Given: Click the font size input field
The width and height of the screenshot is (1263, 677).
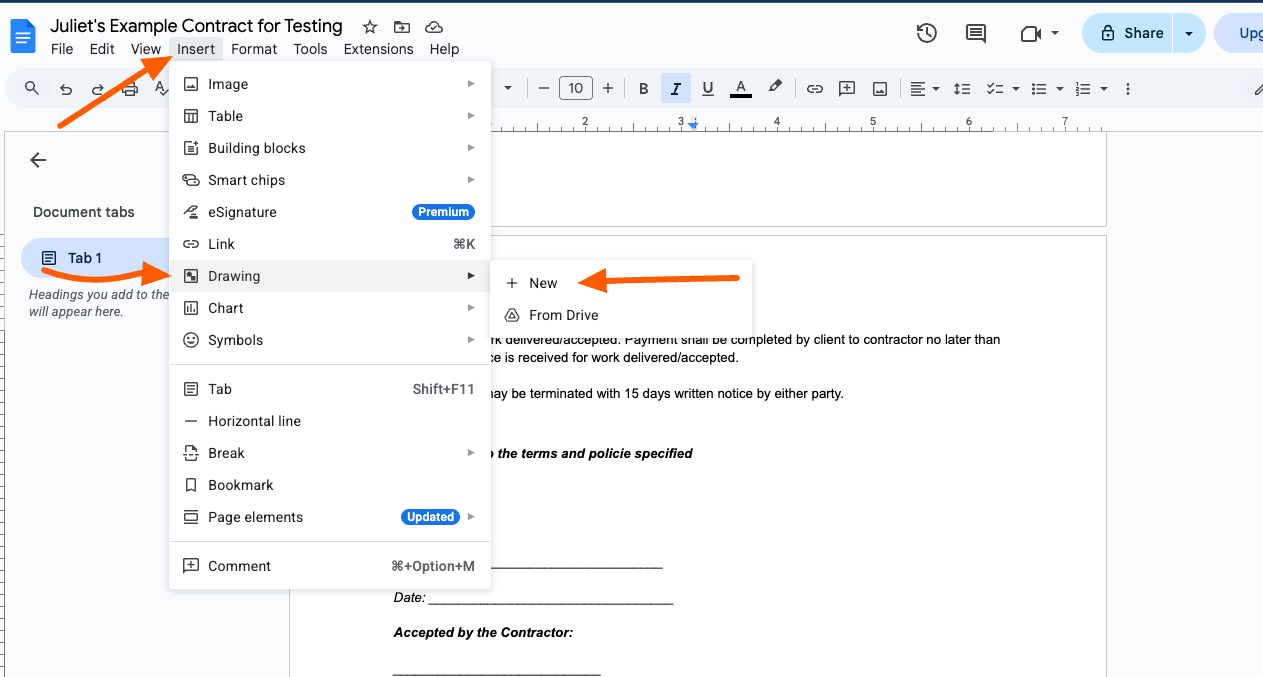Looking at the screenshot, I should (x=575, y=88).
